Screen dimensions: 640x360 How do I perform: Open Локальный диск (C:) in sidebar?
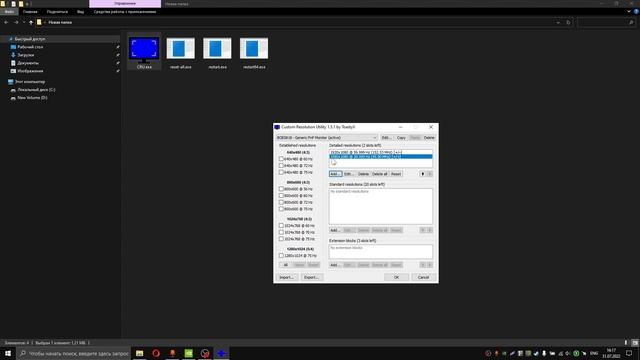pos(36,89)
